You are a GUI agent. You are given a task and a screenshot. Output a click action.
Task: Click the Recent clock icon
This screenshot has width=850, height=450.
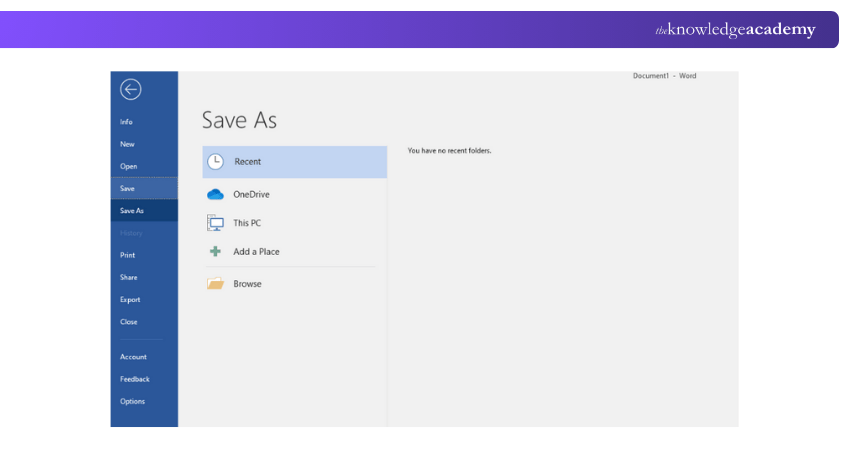click(216, 162)
